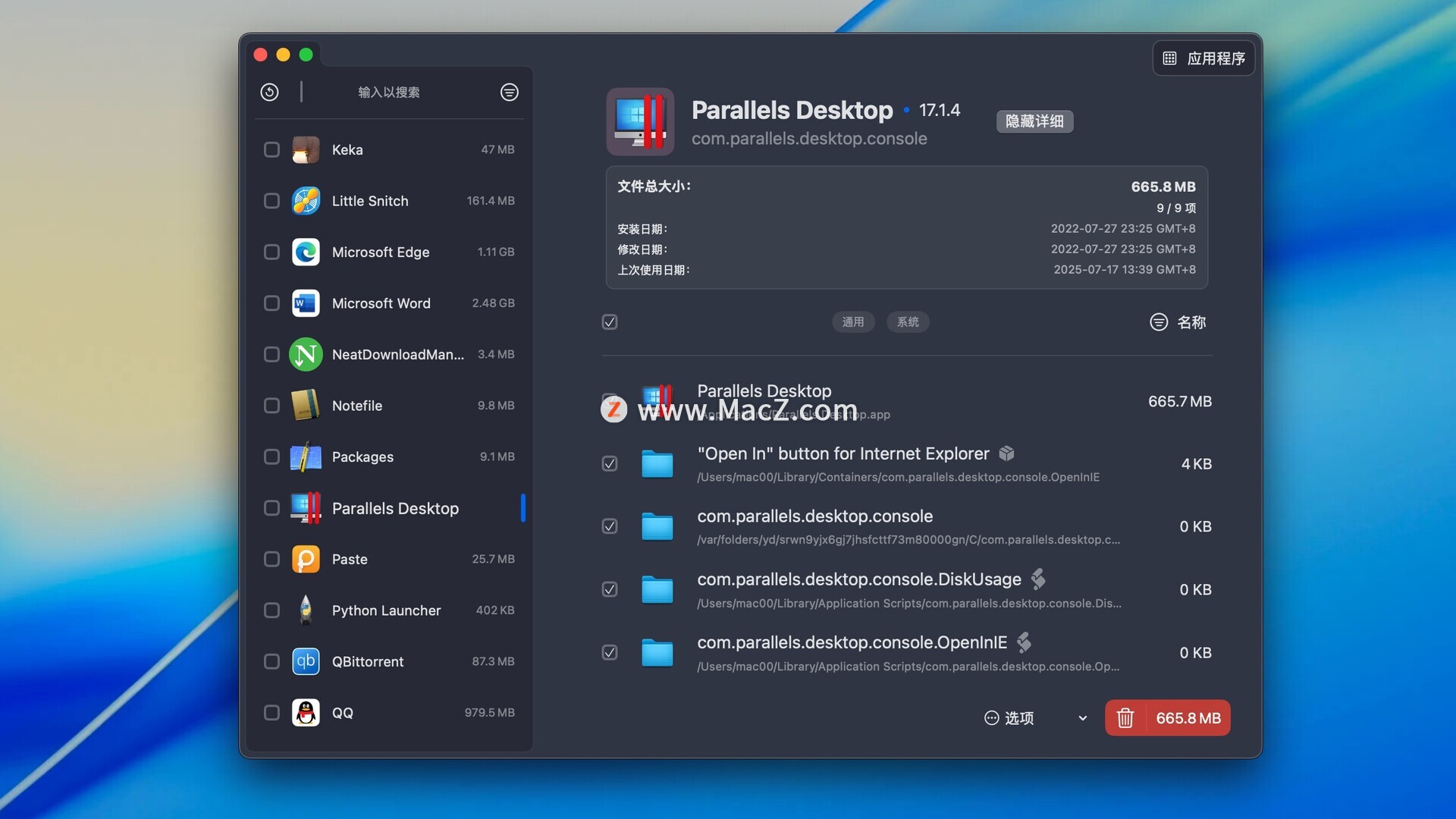
Task: Click the red delete 665.8 MB button
Action: point(1168,718)
